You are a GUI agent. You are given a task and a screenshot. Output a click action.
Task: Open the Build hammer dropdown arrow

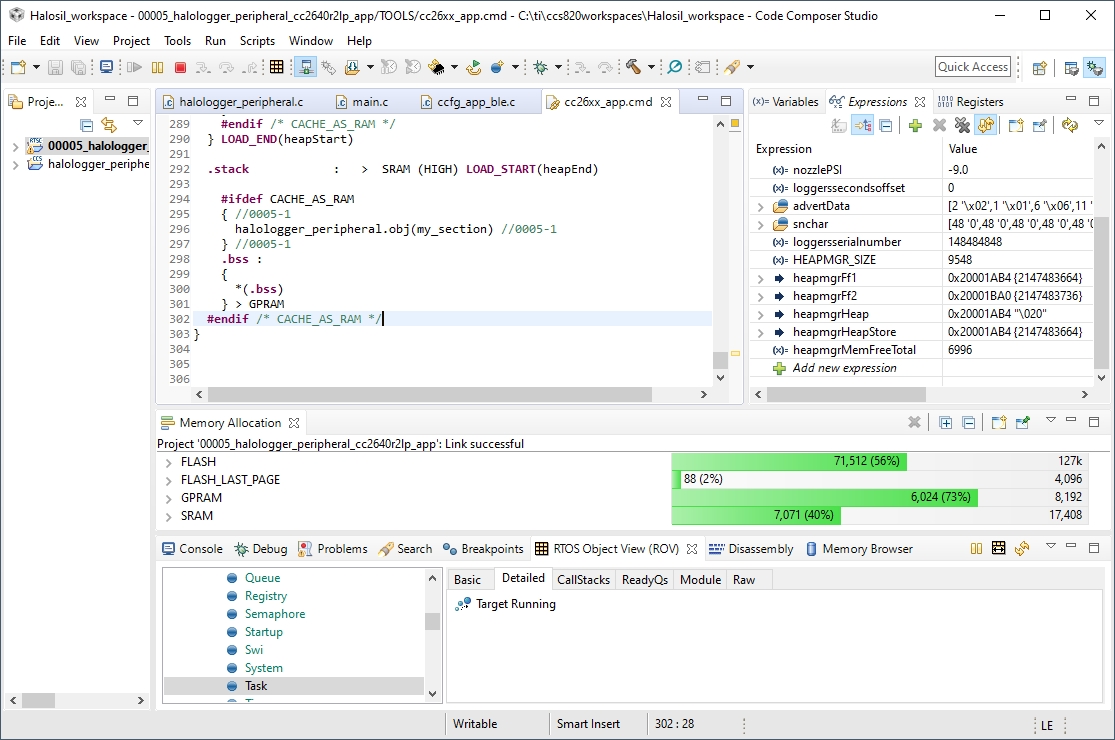click(651, 67)
